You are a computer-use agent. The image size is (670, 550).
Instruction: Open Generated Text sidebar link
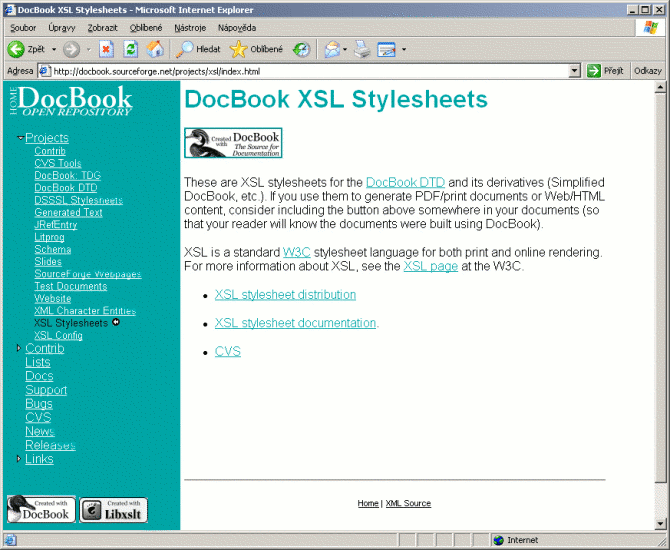click(68, 212)
